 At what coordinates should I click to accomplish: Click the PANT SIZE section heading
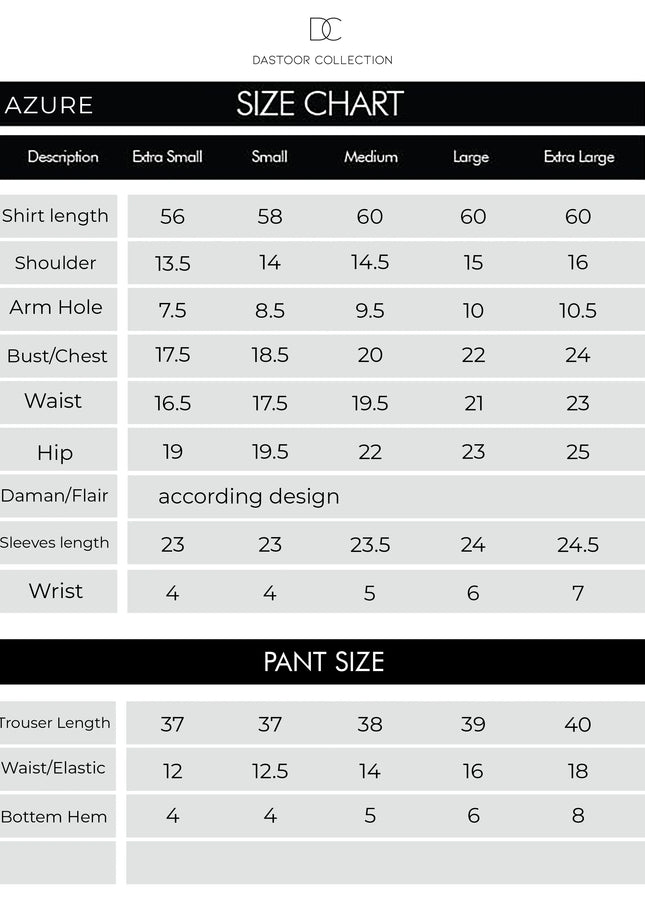tap(323, 662)
